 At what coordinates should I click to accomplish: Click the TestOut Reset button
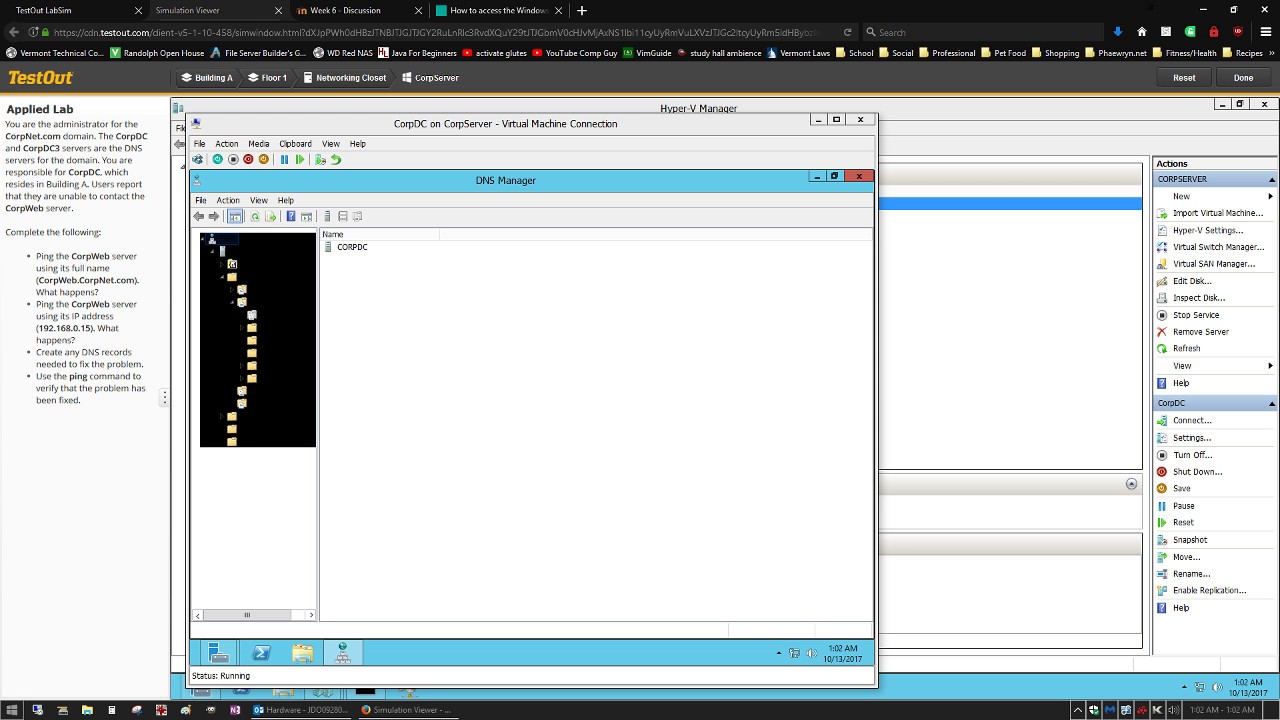pyautogui.click(x=1184, y=78)
